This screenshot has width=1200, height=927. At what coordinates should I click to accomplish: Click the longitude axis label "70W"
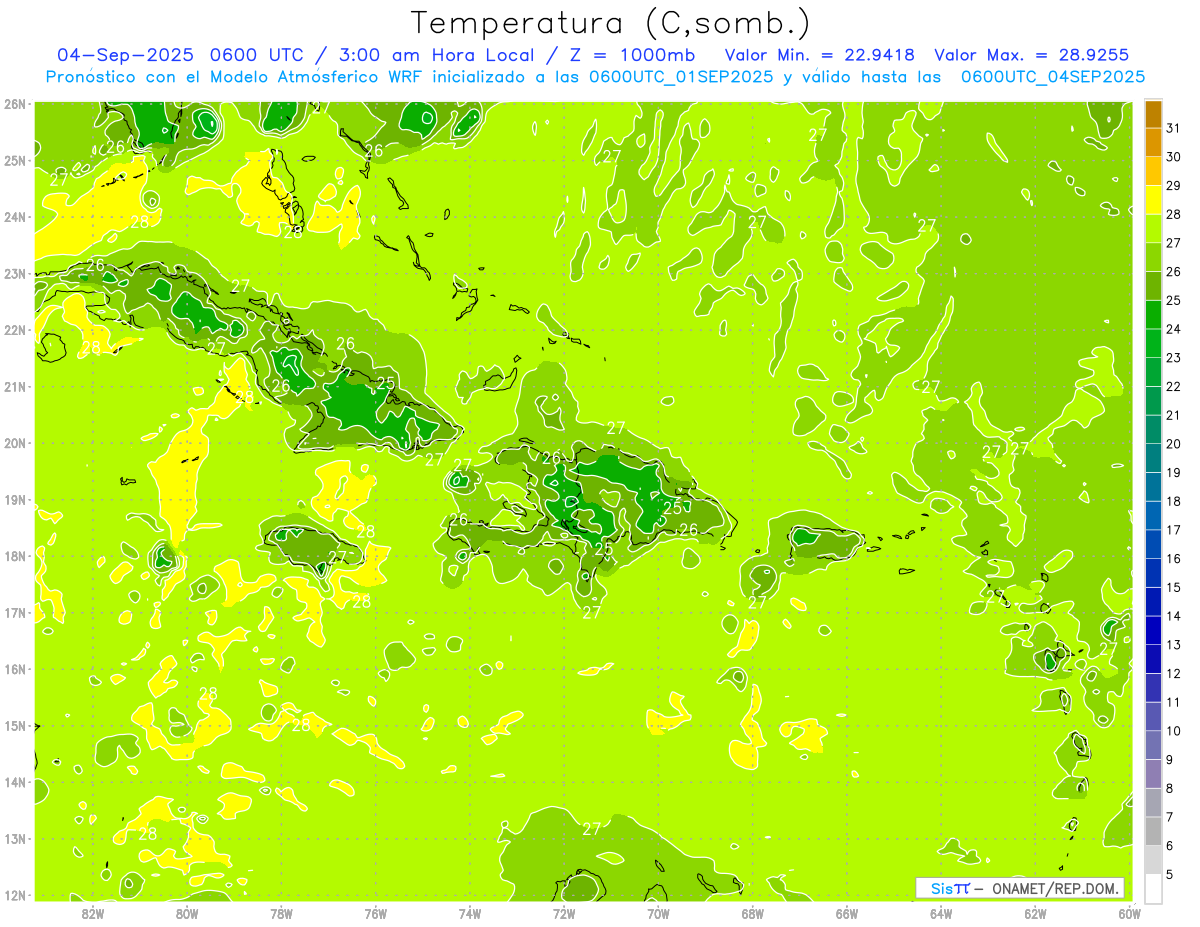pos(658,912)
